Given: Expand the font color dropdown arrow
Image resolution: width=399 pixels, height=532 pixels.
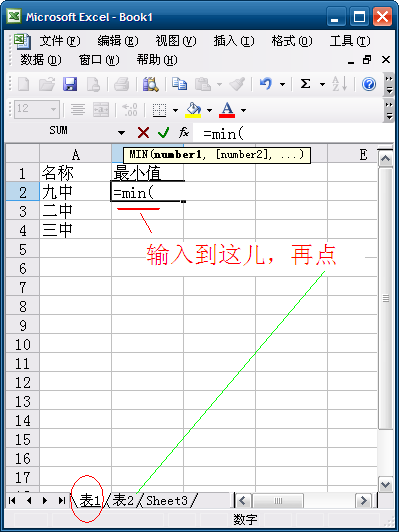Looking at the screenshot, I should [x=243, y=110].
